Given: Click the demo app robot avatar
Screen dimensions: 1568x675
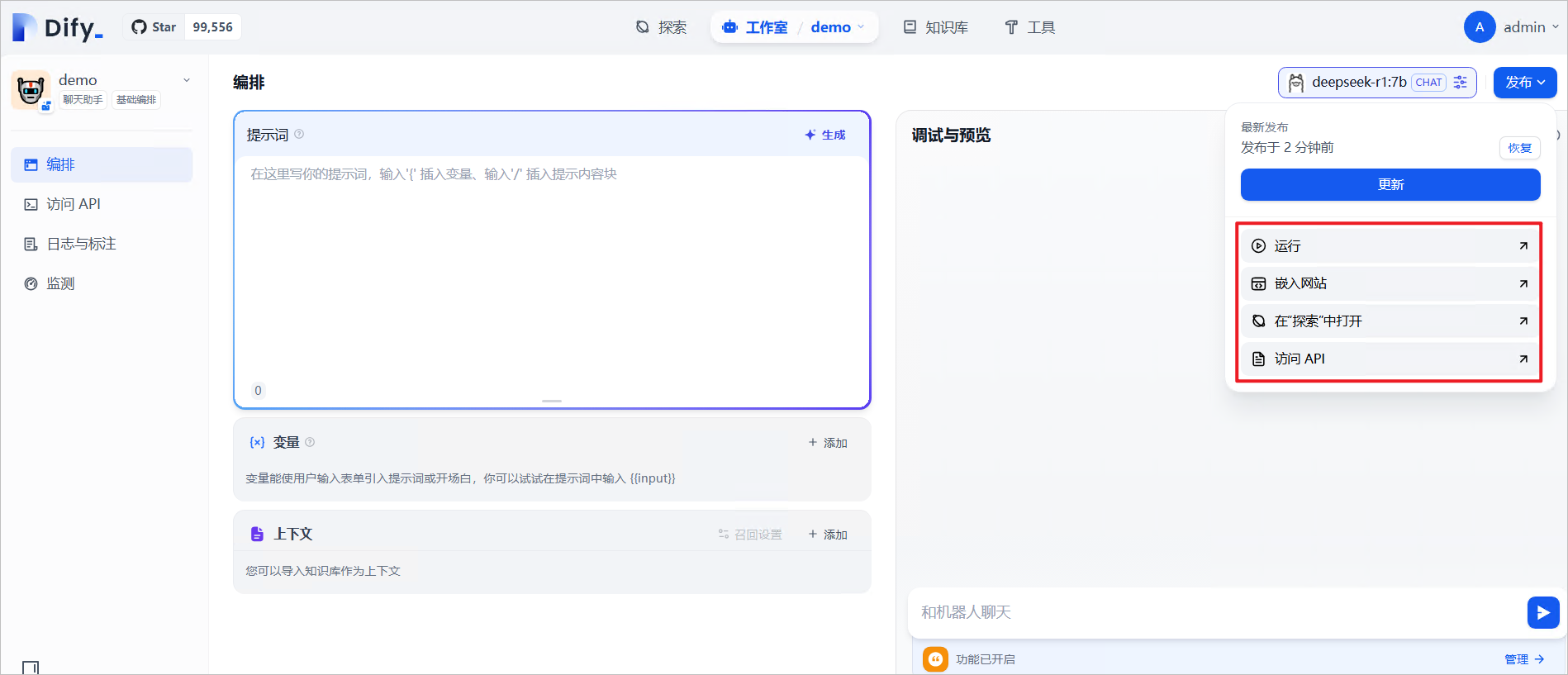Looking at the screenshot, I should (x=31, y=89).
